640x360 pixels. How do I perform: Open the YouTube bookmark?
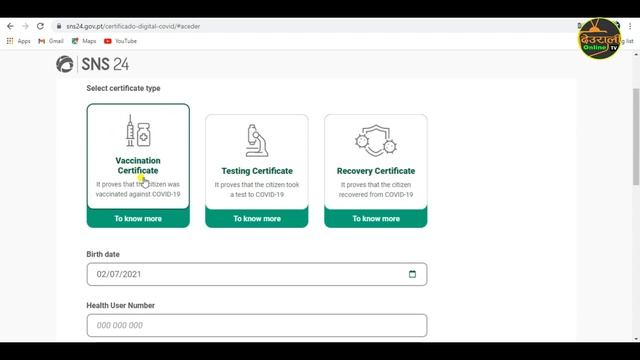pyautogui.click(x=120, y=41)
